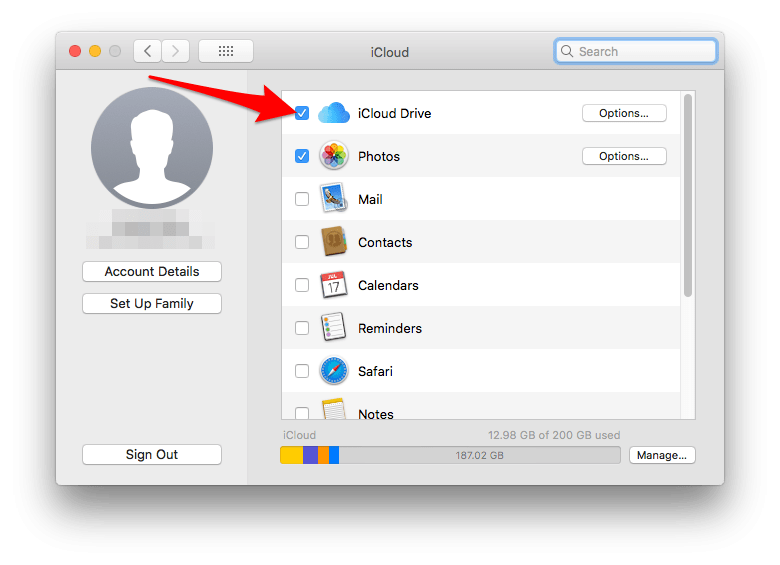This screenshot has width=780, height=565.
Task: Click the 187.02 GB free storage area
Action: (x=480, y=455)
